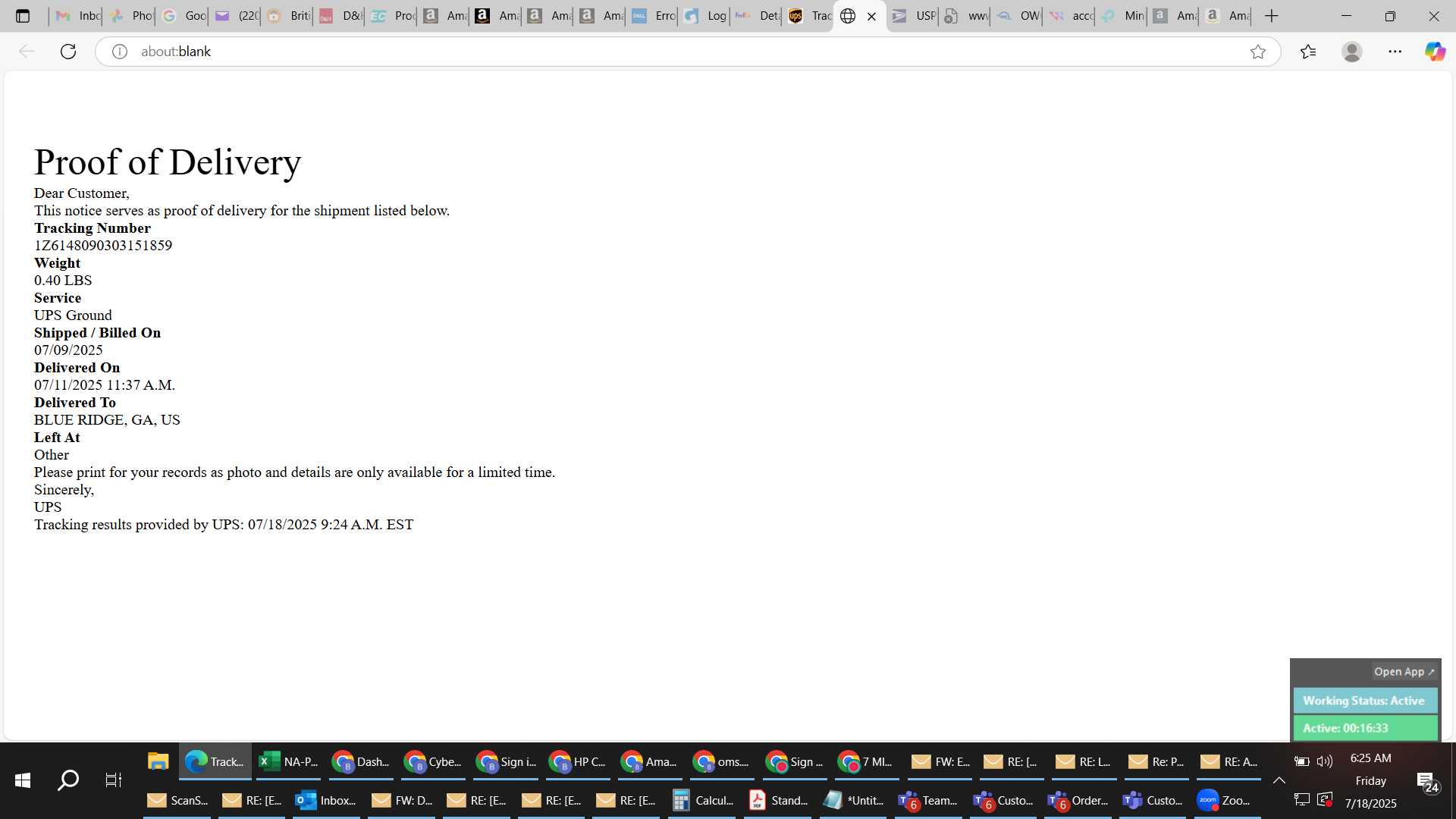Open the Untitled Notepad taskbar item
This screenshot has width=1456, height=819.
pyautogui.click(x=854, y=800)
